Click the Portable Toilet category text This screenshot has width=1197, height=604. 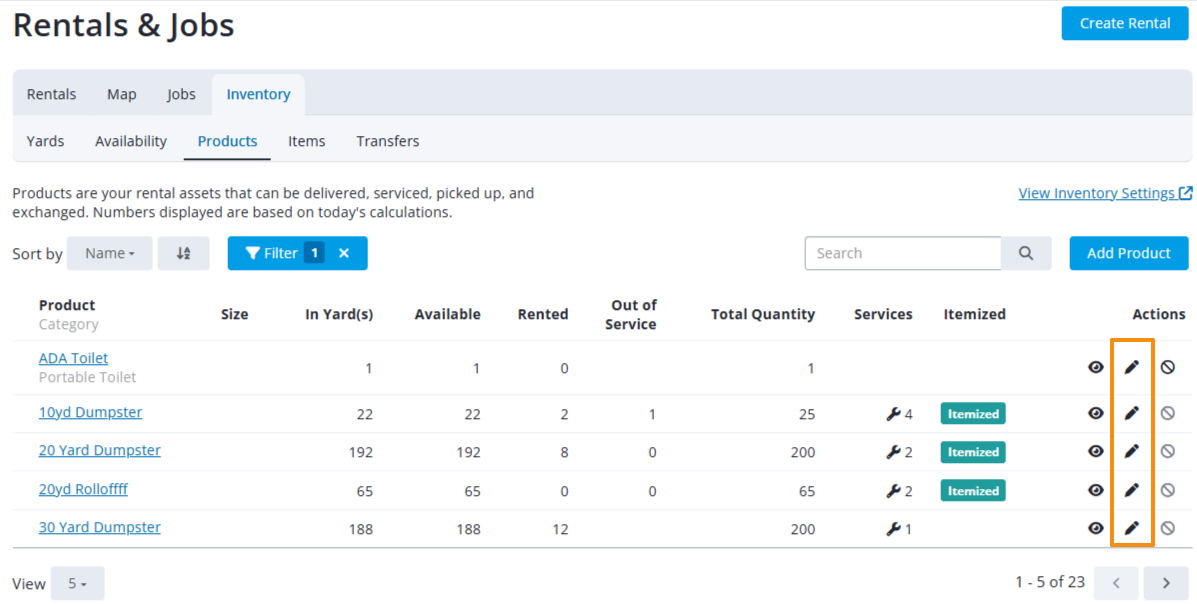pyautogui.click(x=87, y=377)
